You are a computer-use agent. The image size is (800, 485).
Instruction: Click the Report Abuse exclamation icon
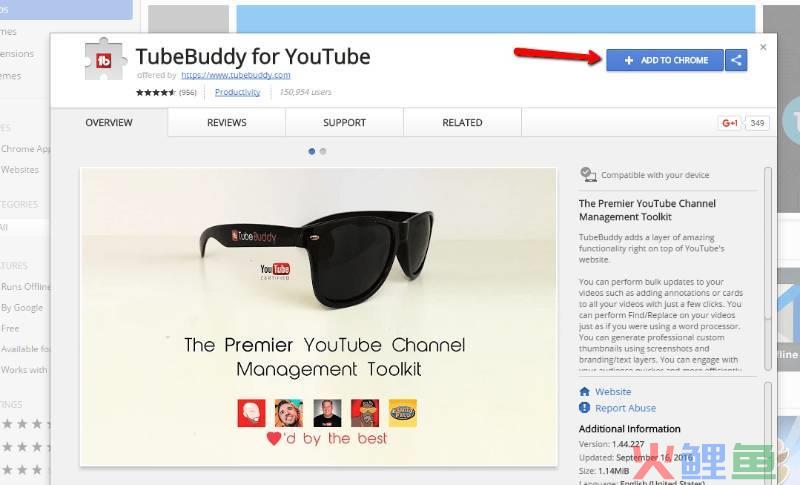tap(585, 407)
